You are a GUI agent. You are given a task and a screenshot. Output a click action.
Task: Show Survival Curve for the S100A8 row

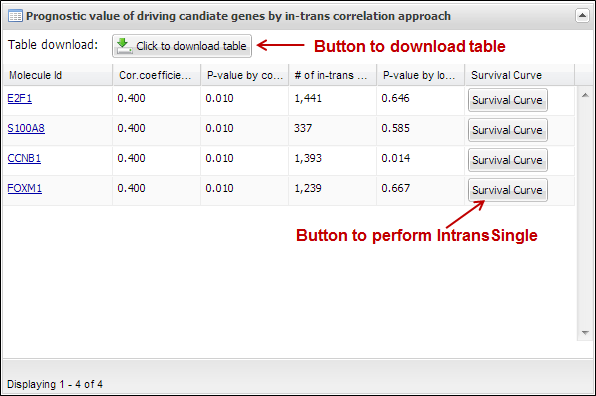[507, 130]
